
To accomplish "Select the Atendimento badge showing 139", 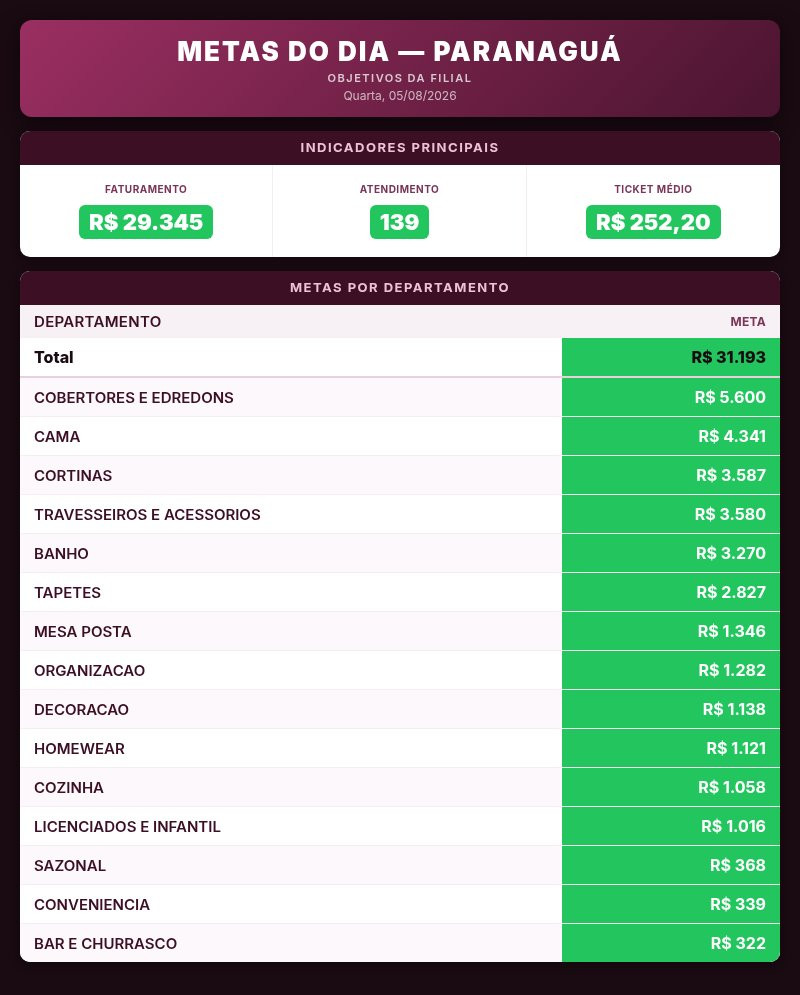I will tap(399, 222).
